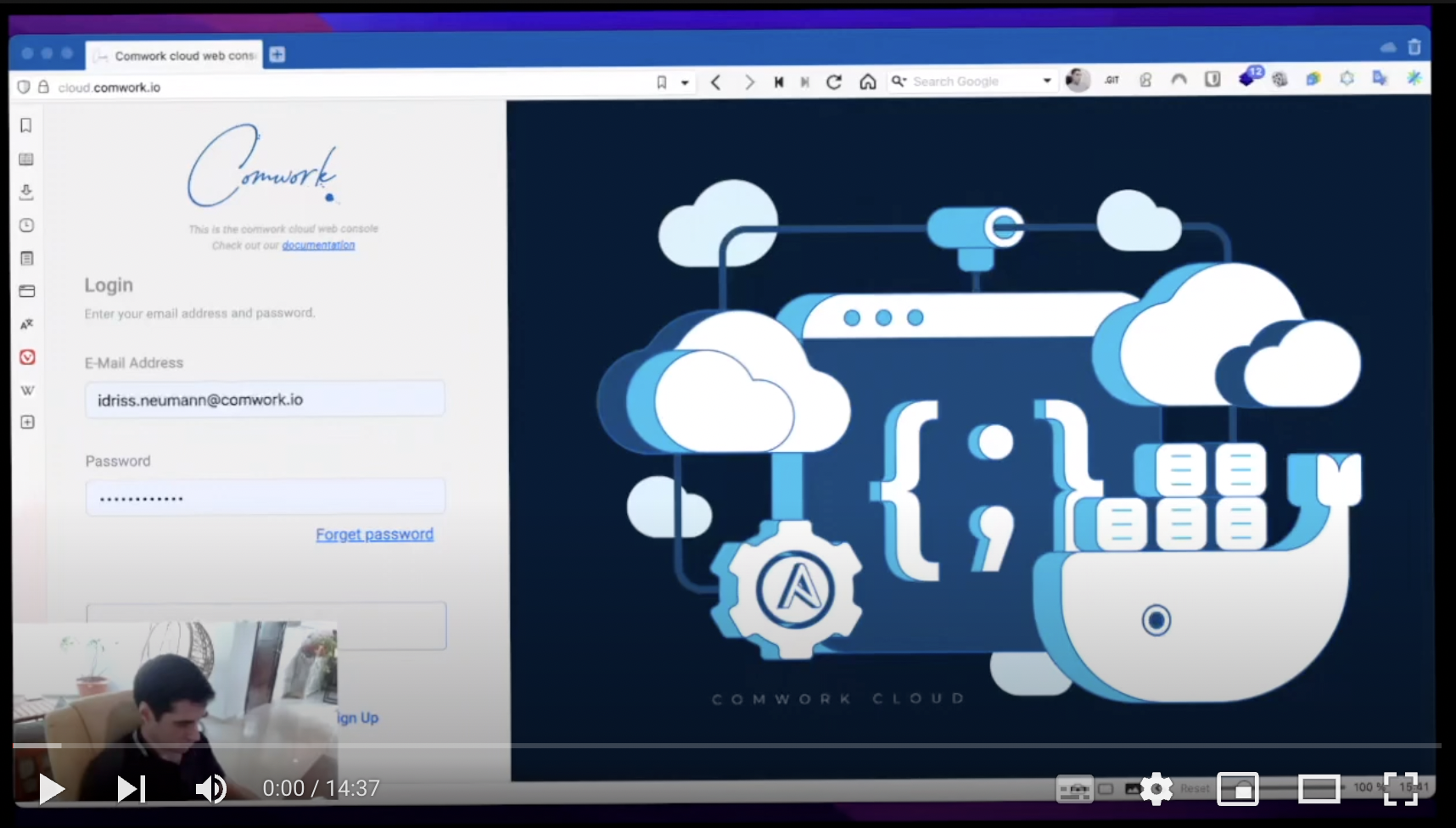This screenshot has height=828, width=1456.
Task: Click the Comwork handwritten logo
Action: pos(262,166)
